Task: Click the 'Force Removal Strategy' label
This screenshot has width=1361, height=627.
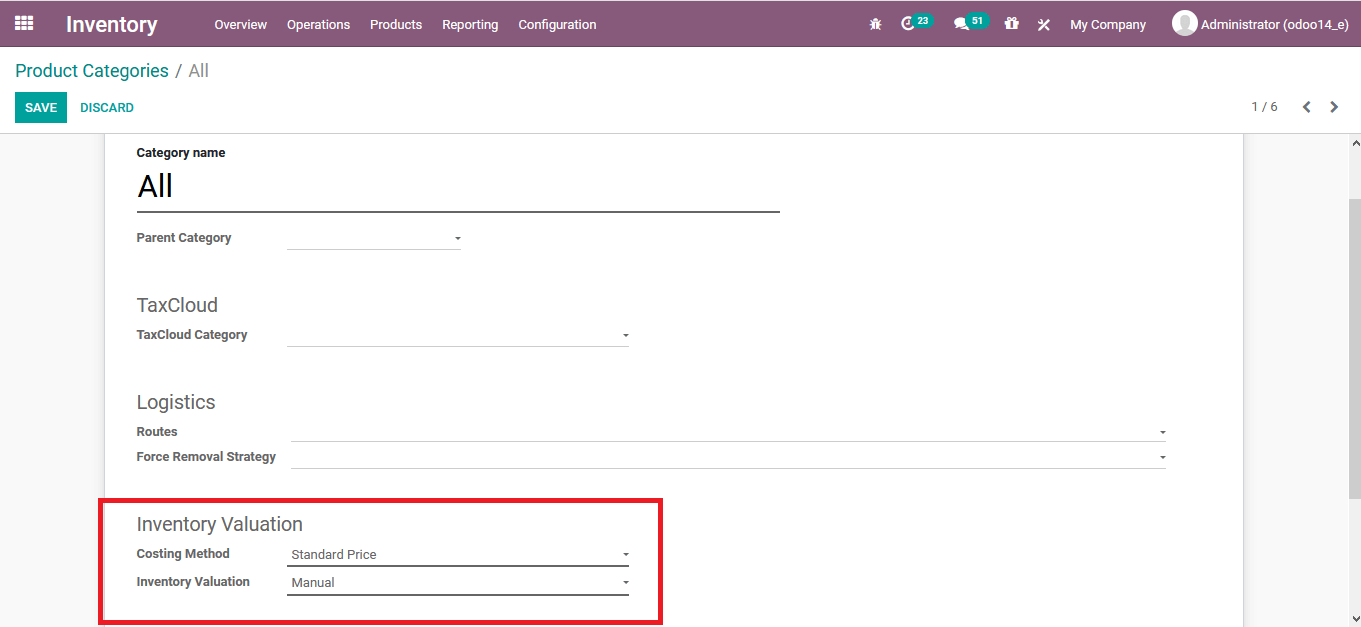Action: (x=206, y=457)
